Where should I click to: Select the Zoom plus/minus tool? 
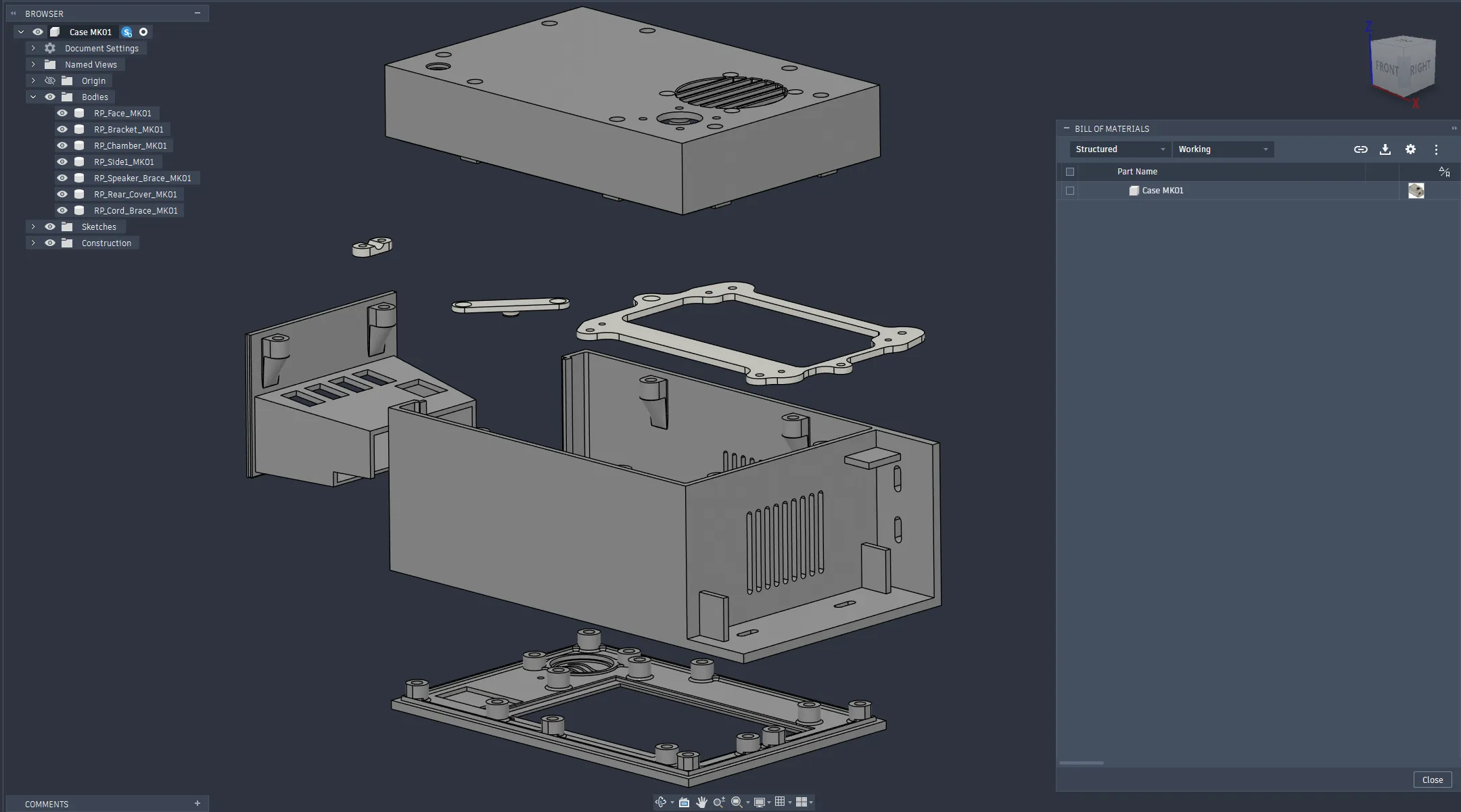point(719,802)
